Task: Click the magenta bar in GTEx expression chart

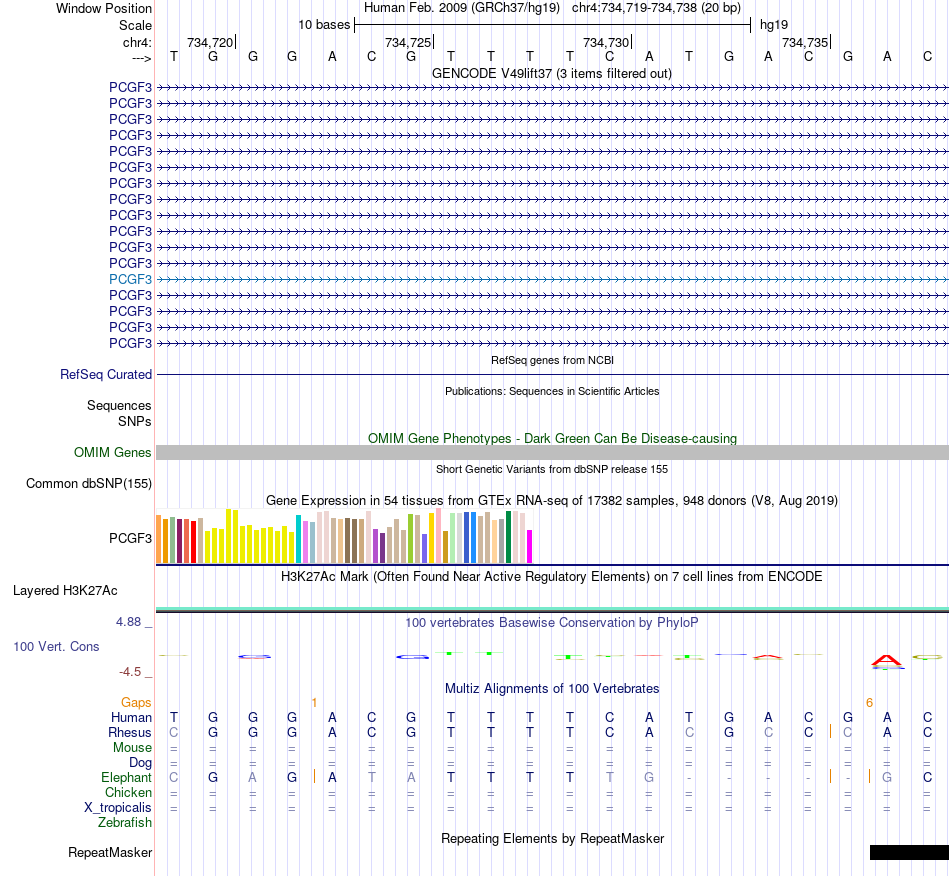Action: point(530,546)
